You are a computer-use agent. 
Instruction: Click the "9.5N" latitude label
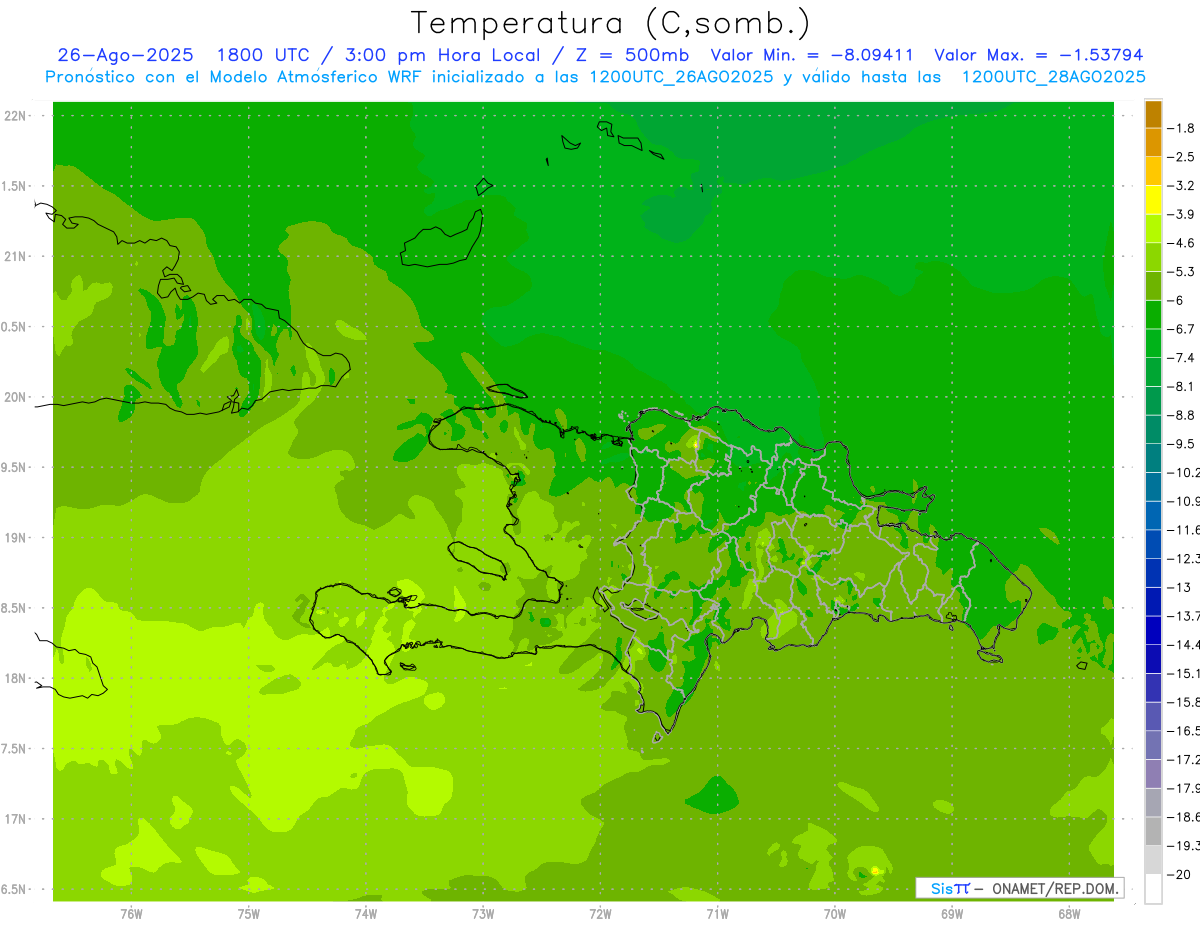[15, 467]
